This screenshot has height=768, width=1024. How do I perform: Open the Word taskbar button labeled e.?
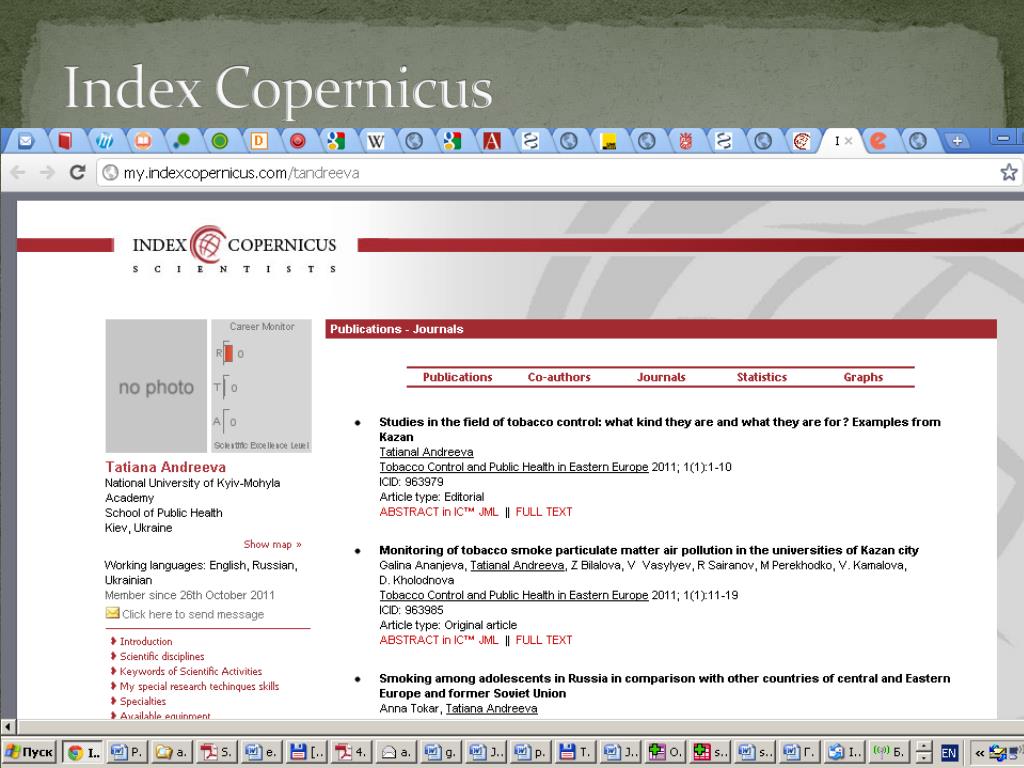pos(261,752)
